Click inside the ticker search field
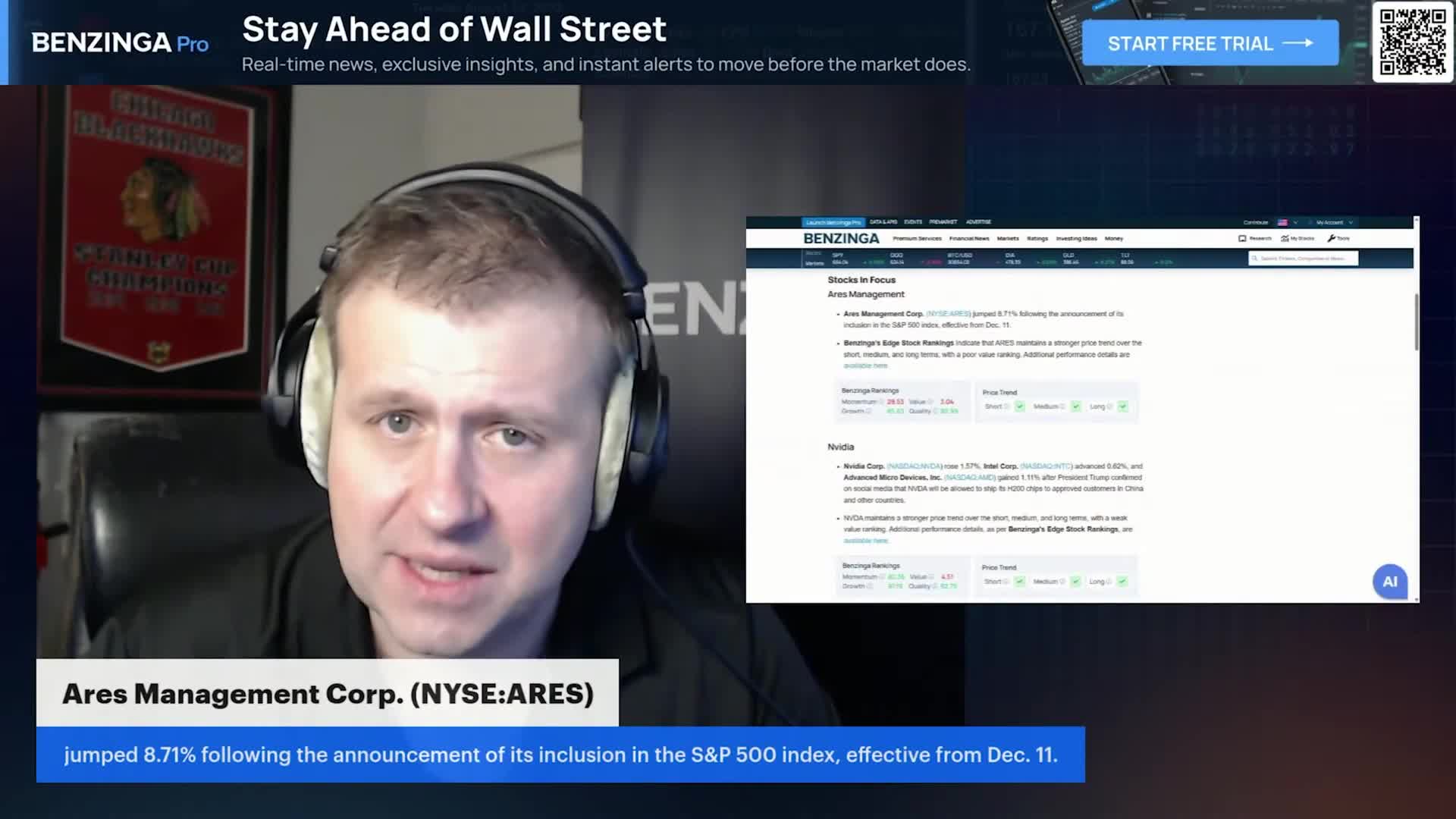The height and width of the screenshot is (819, 1456). coord(1303,259)
